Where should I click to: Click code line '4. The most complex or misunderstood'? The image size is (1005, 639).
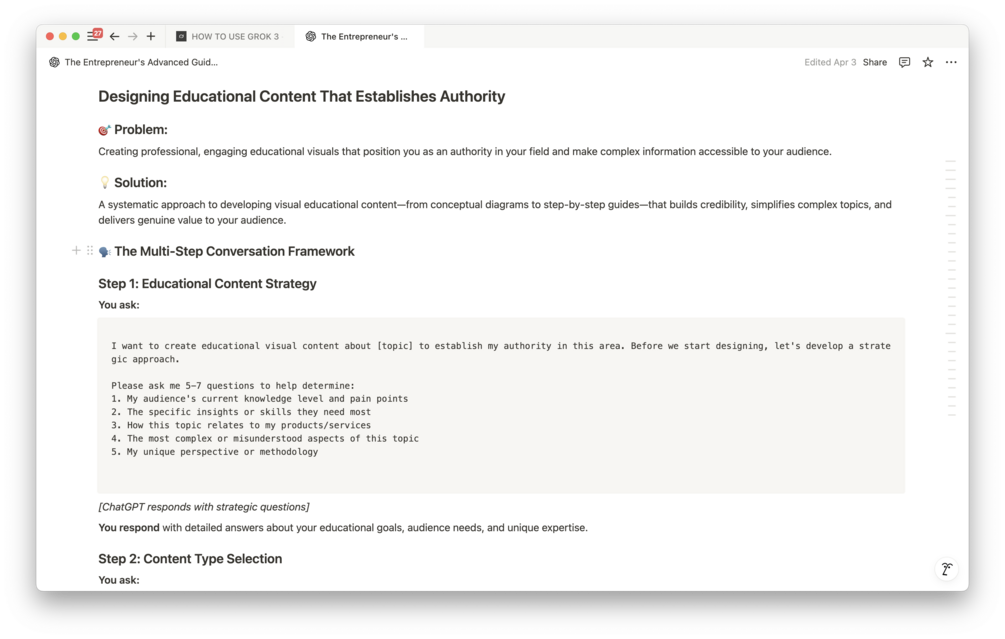(265, 438)
